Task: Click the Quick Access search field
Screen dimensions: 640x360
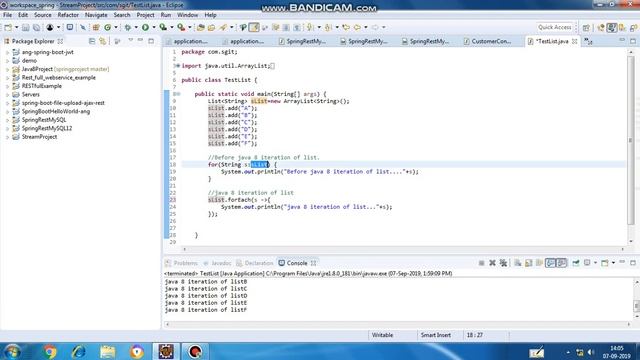Action: [554, 27]
